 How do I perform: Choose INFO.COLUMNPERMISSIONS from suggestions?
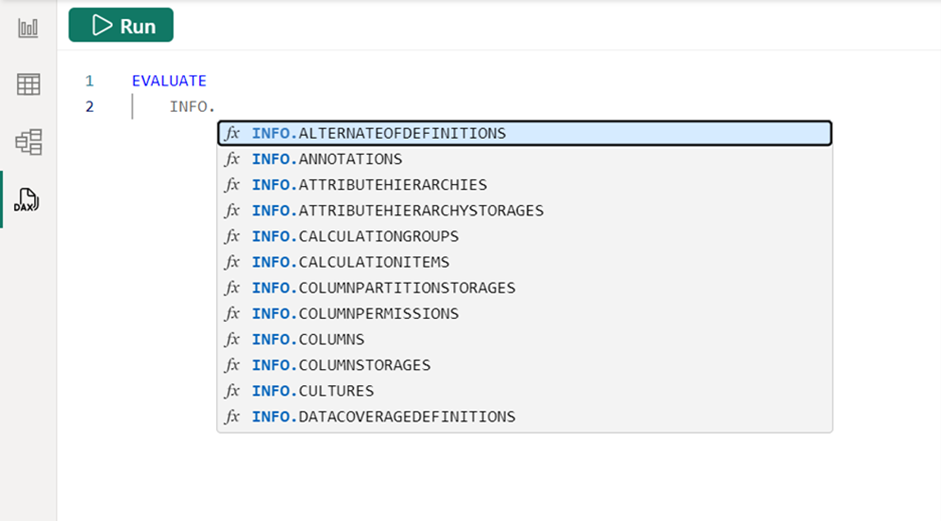point(525,314)
